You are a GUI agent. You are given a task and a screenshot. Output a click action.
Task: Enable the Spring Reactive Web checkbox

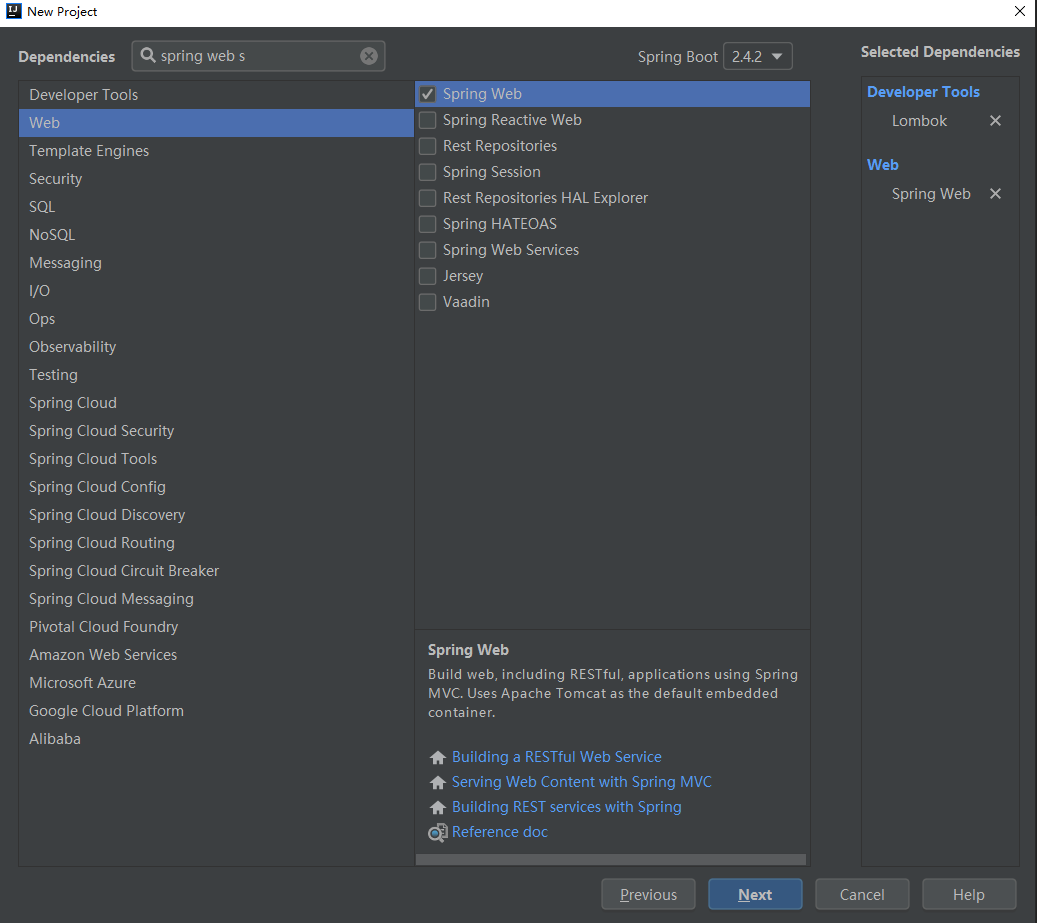tap(428, 120)
